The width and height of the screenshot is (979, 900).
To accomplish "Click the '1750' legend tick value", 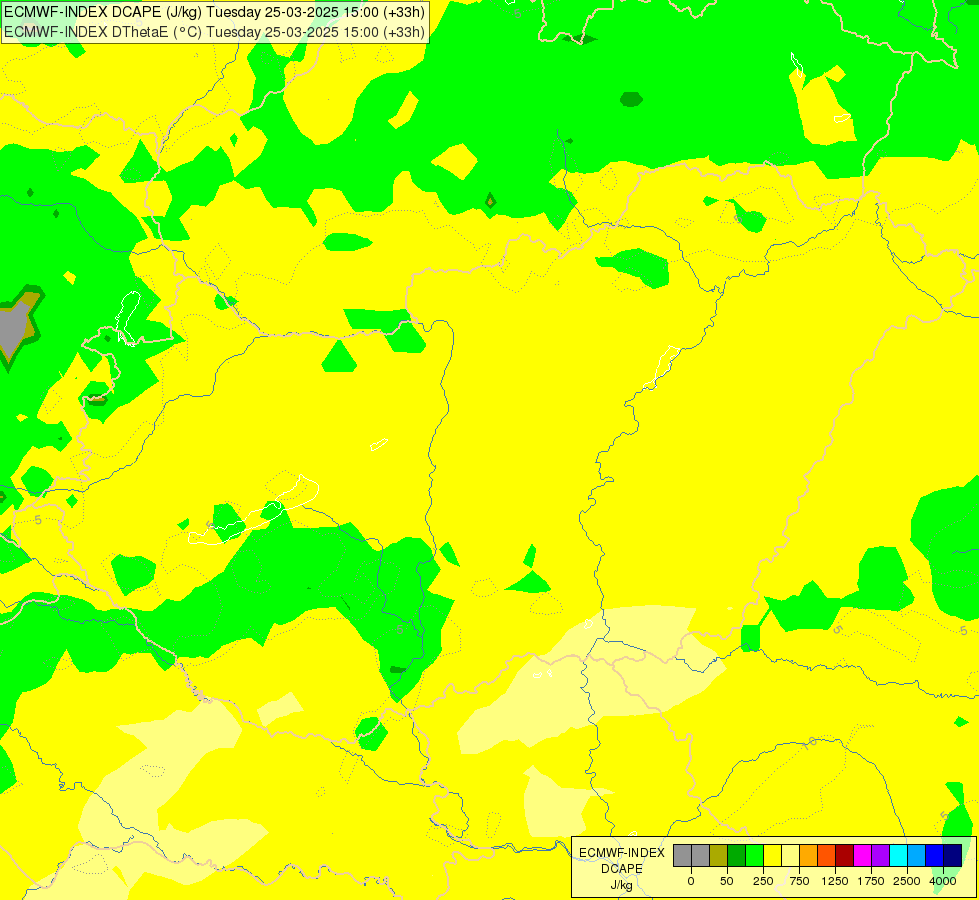I will 870,881.
